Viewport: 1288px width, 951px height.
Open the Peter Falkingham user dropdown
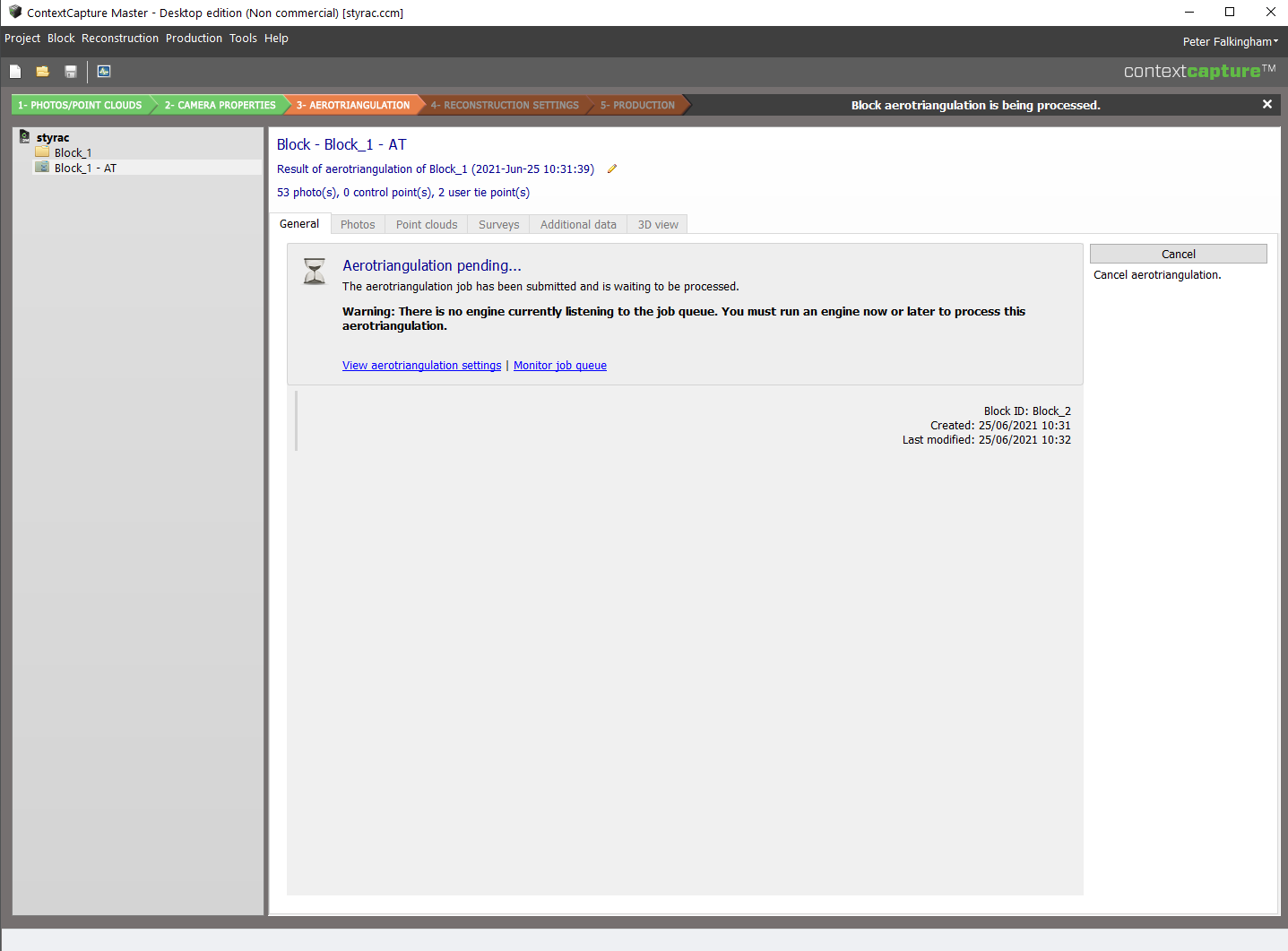(x=1230, y=42)
